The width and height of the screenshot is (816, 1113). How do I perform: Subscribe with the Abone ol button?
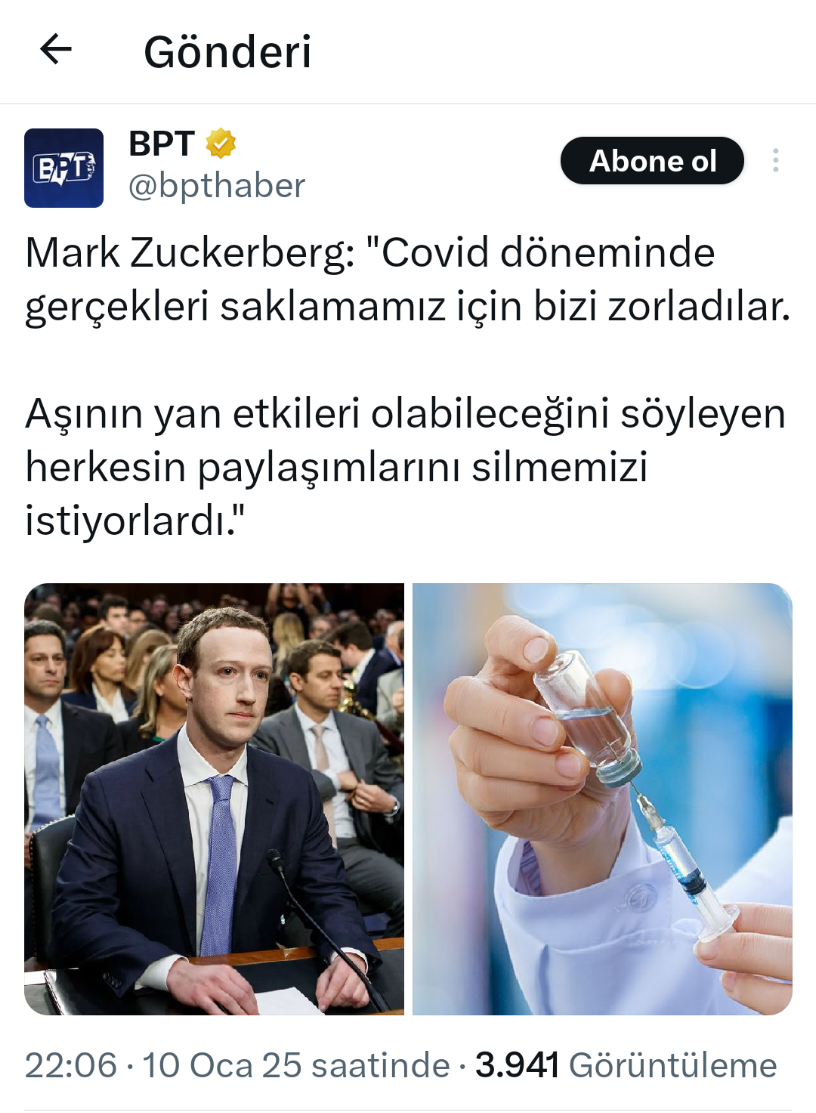coord(652,160)
